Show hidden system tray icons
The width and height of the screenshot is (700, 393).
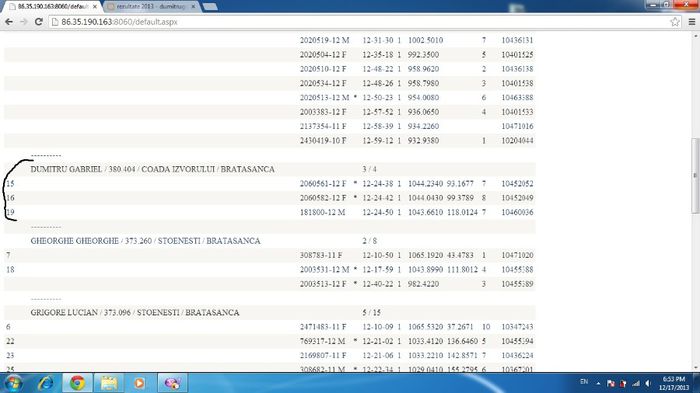point(598,383)
